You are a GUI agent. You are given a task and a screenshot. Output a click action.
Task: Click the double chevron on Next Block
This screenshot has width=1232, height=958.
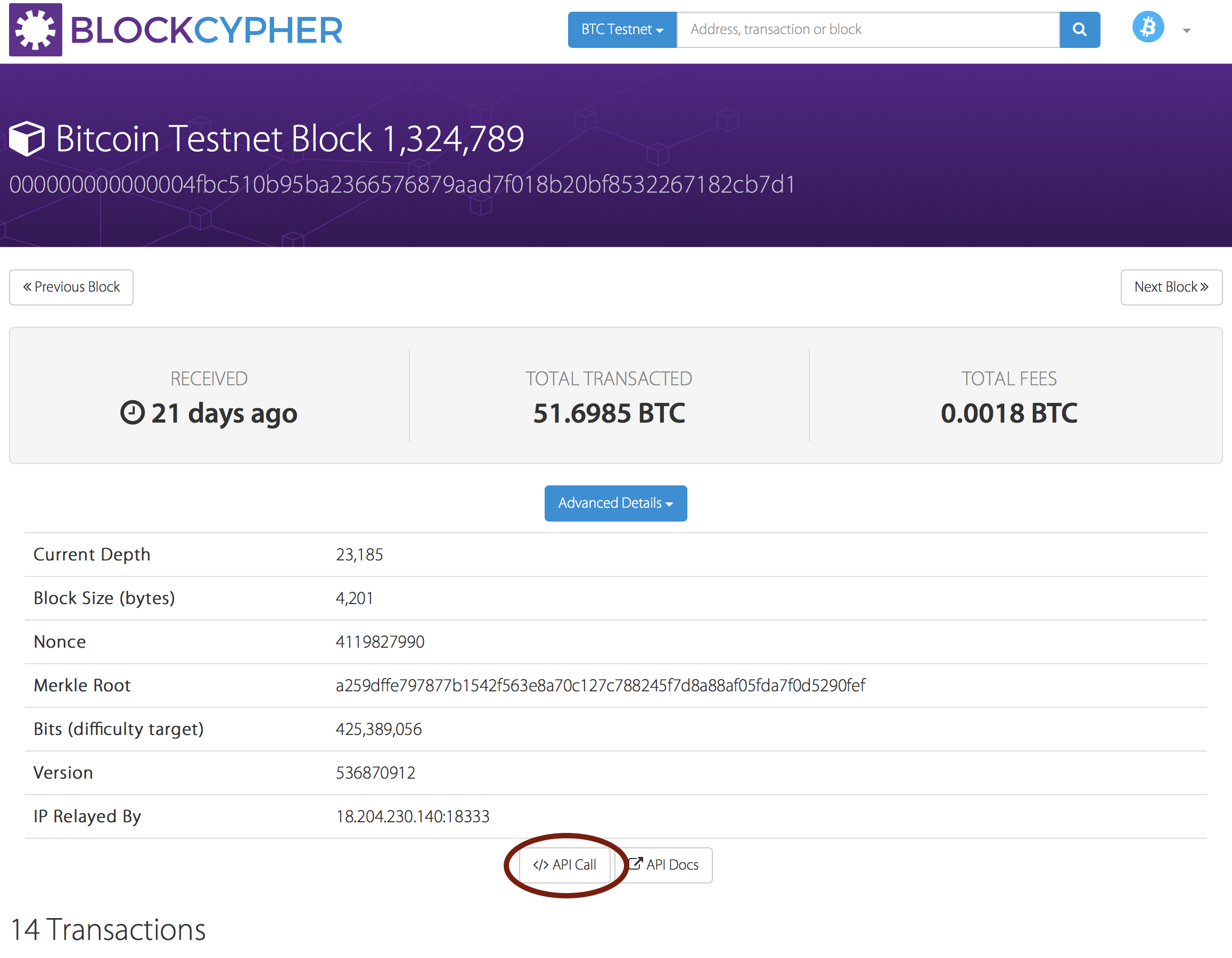point(1204,287)
